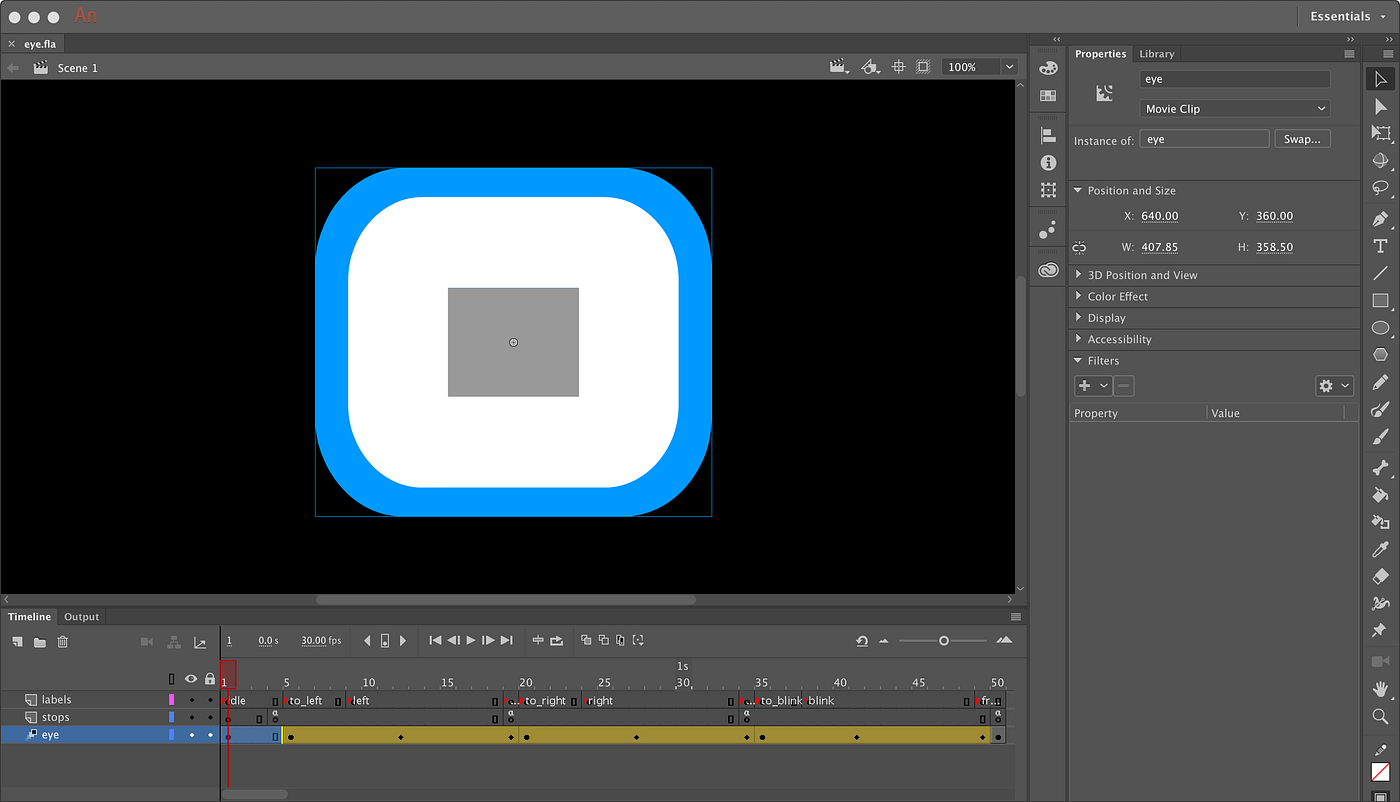Select the Eraser tool
The image size is (1400, 802).
[1380, 576]
